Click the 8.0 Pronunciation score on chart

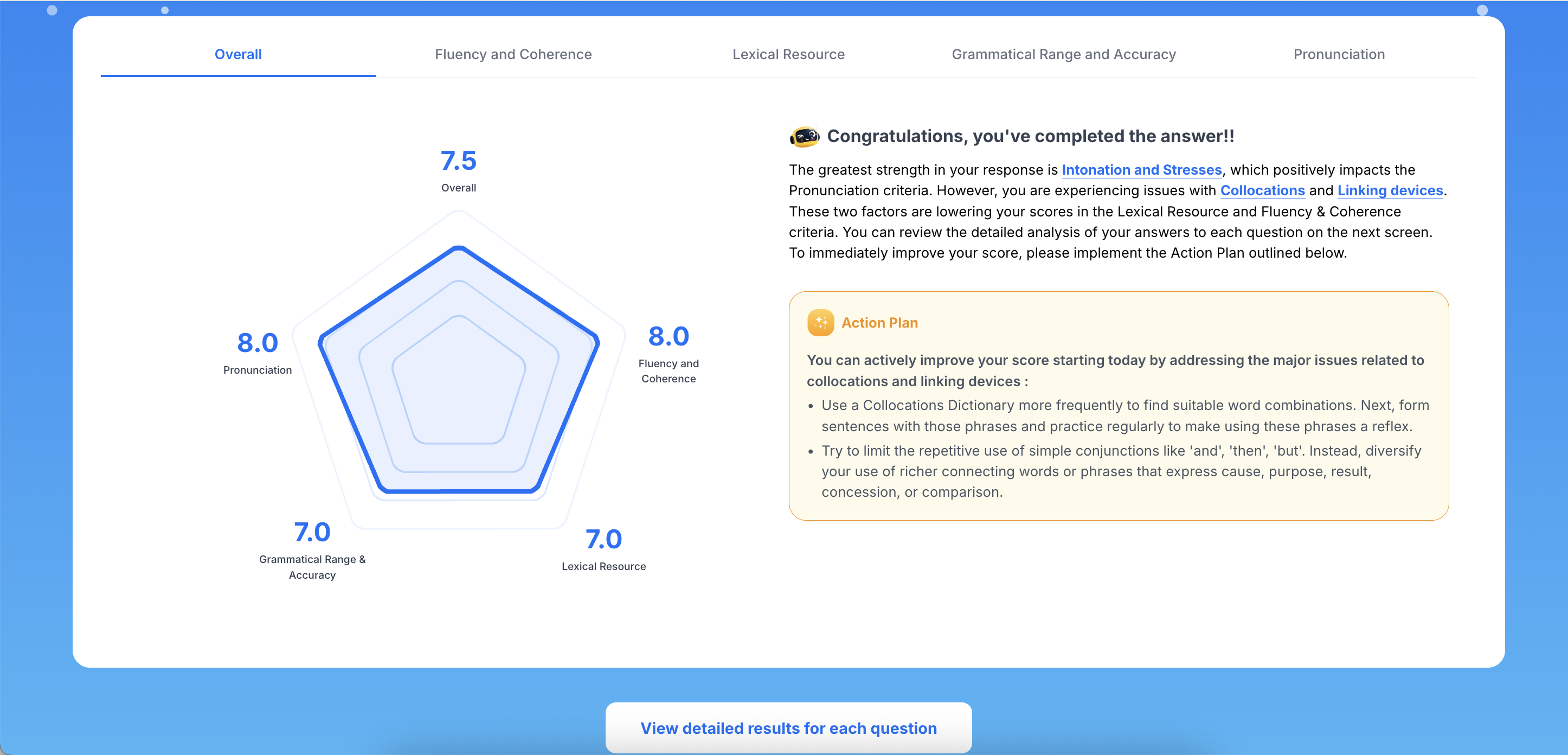258,343
